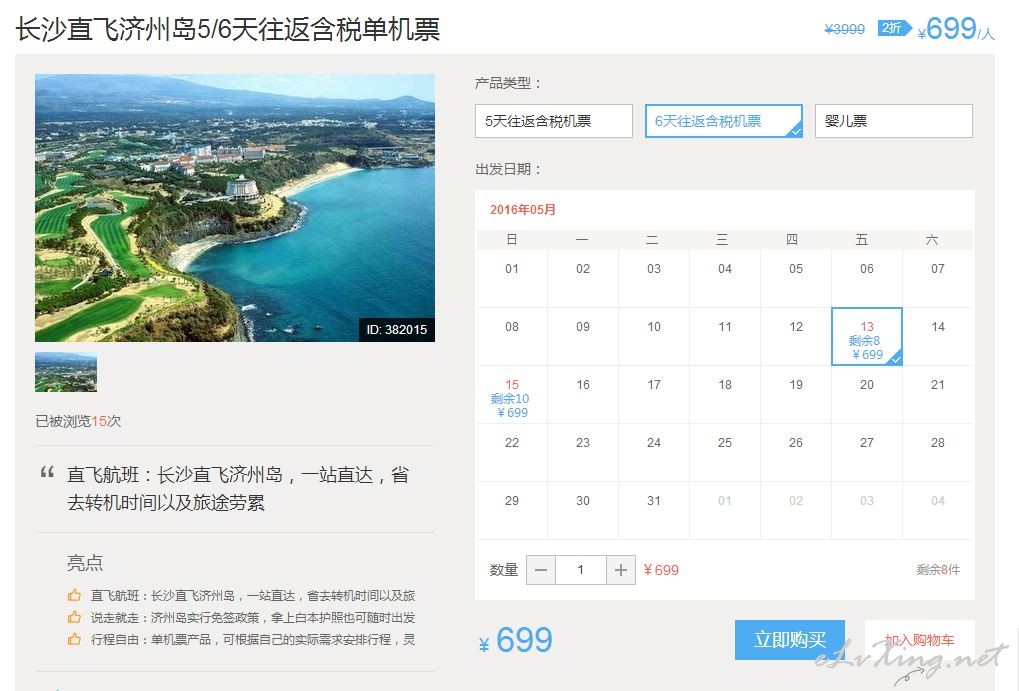The width and height of the screenshot is (1019, 691).
Task: Select the 婴儿票 product type
Action: [894, 121]
